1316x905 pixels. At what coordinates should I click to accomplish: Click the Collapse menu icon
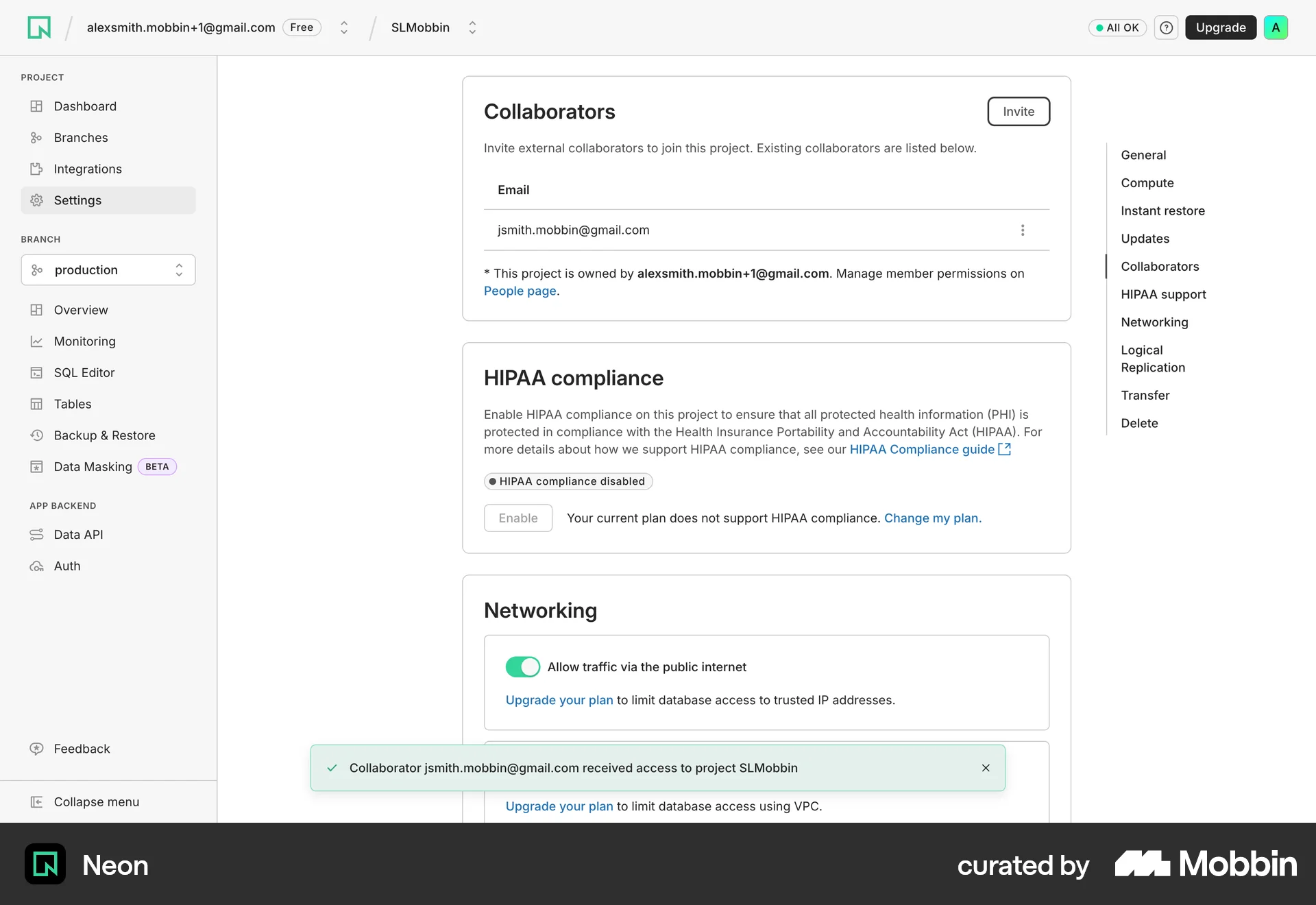[36, 802]
